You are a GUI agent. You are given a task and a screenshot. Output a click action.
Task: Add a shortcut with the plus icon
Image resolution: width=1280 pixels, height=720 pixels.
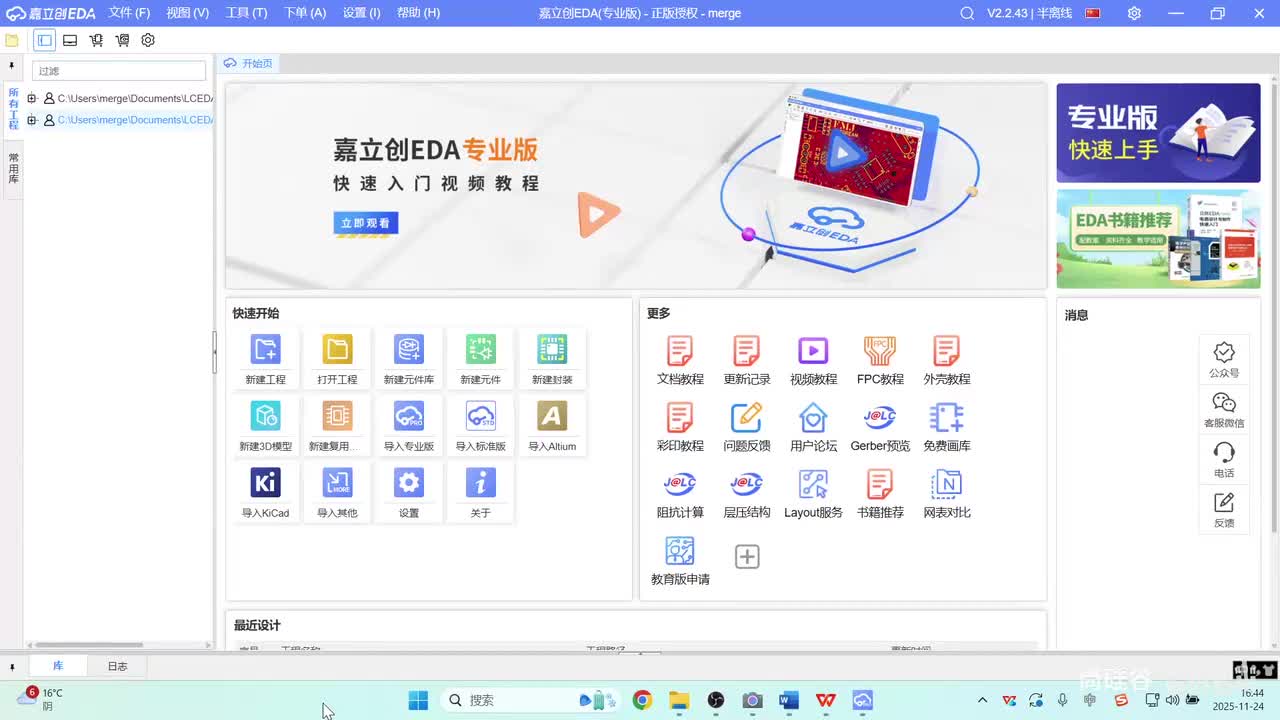tap(747, 557)
